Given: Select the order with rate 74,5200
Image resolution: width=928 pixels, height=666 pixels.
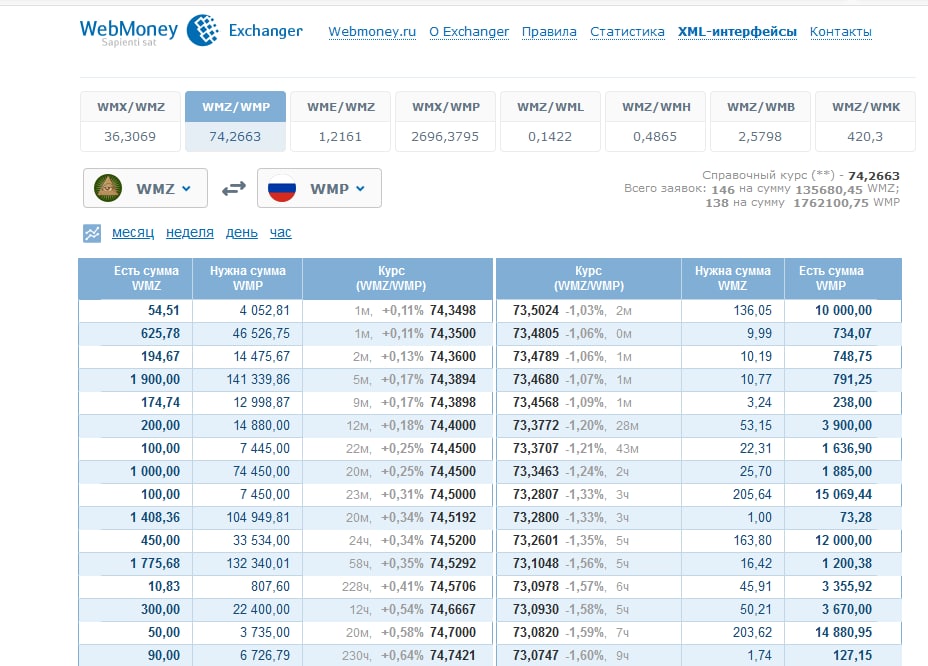Looking at the screenshot, I should click(x=285, y=540).
